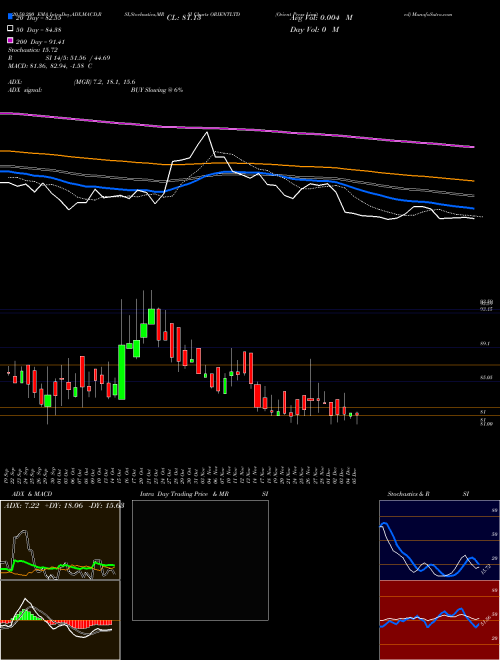The image size is (500, 660).
Task: Click the 'MACD: 81.86, 82.94, -1.58' line
Action: [x=50, y=66]
